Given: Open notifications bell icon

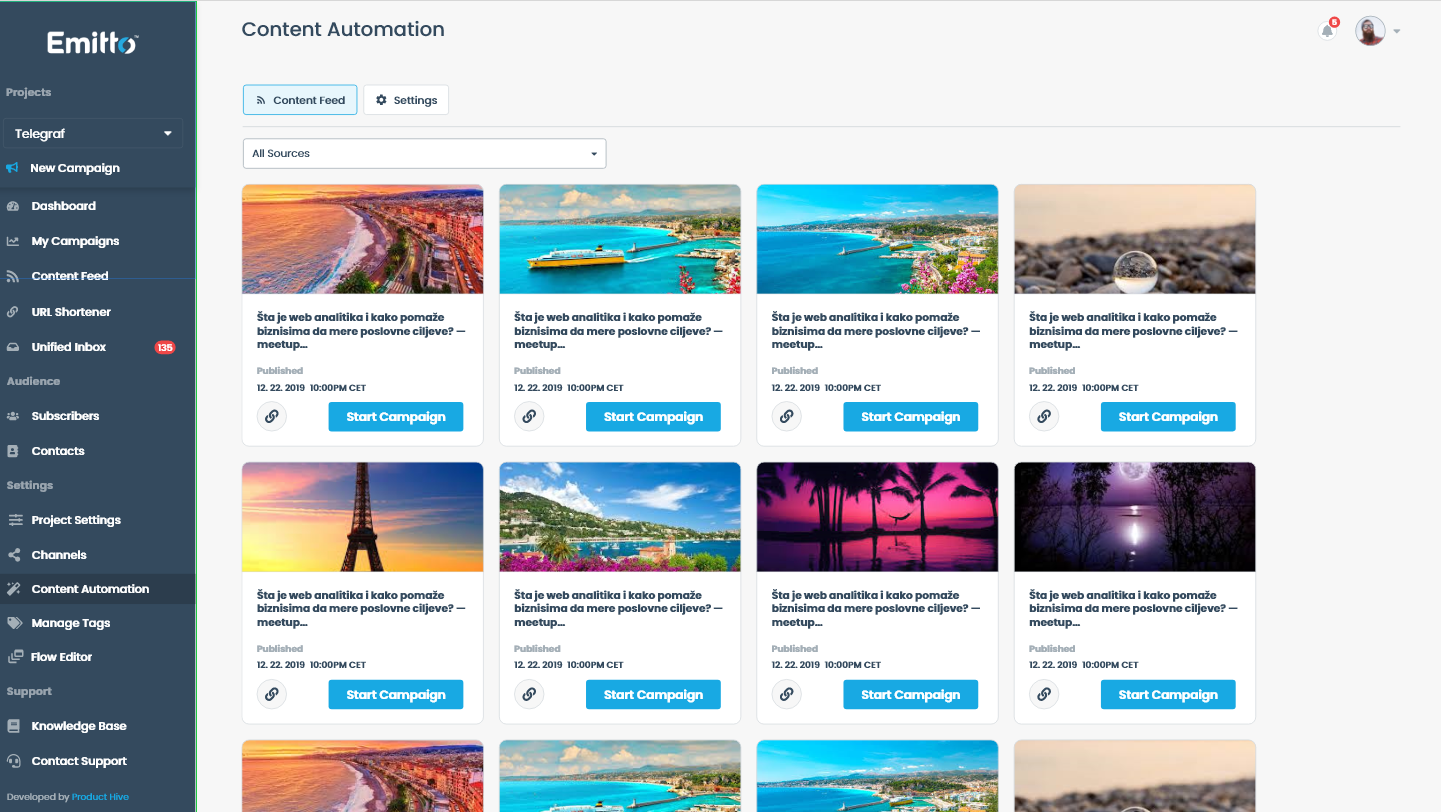Looking at the screenshot, I should click(x=1327, y=30).
